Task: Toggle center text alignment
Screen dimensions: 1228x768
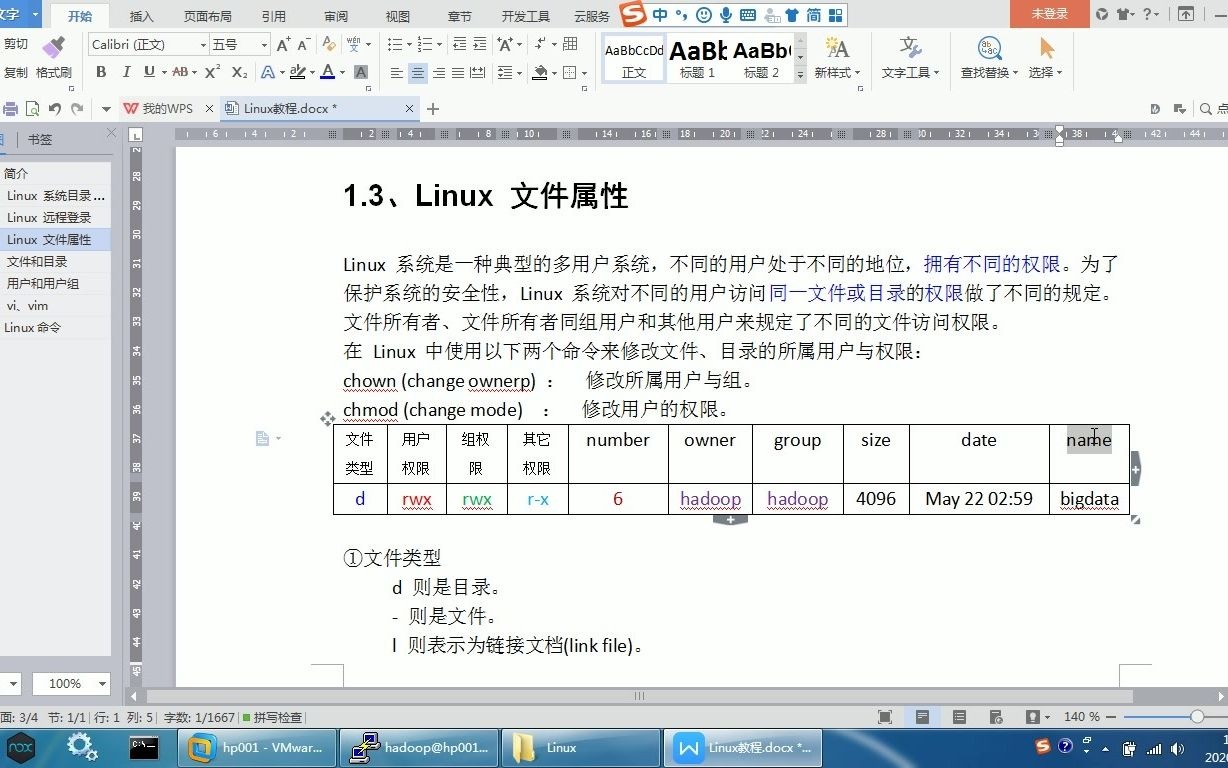Action: (x=416, y=72)
